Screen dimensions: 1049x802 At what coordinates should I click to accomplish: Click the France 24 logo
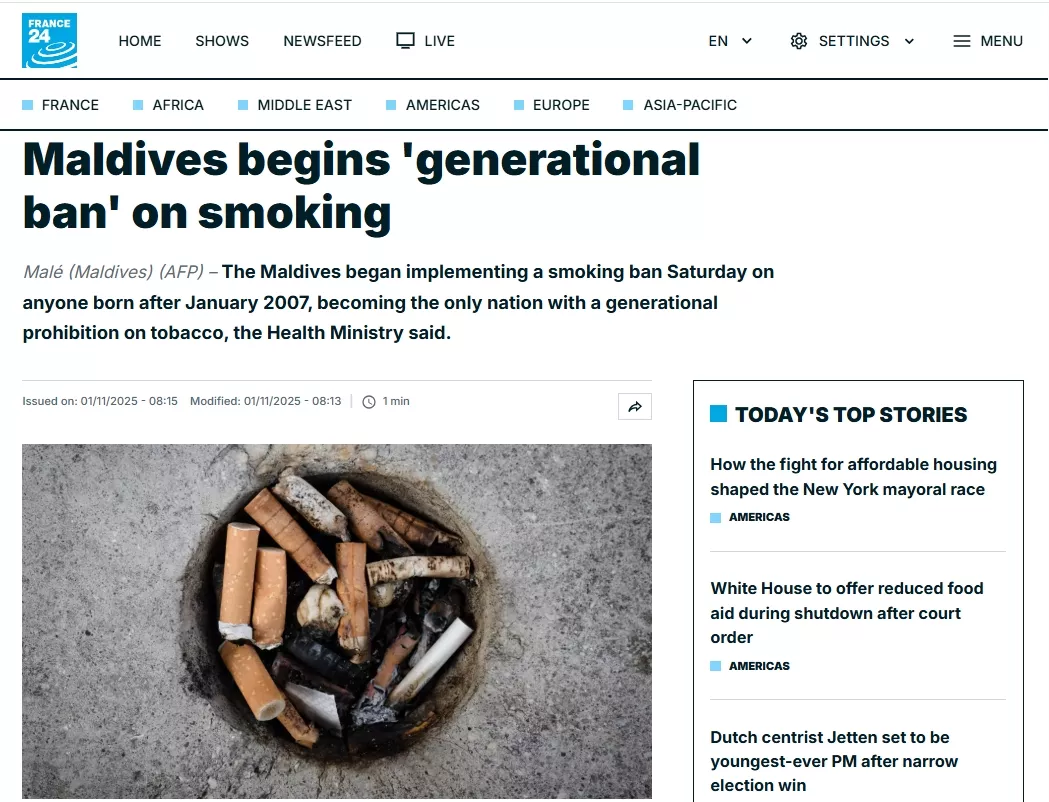point(49,41)
